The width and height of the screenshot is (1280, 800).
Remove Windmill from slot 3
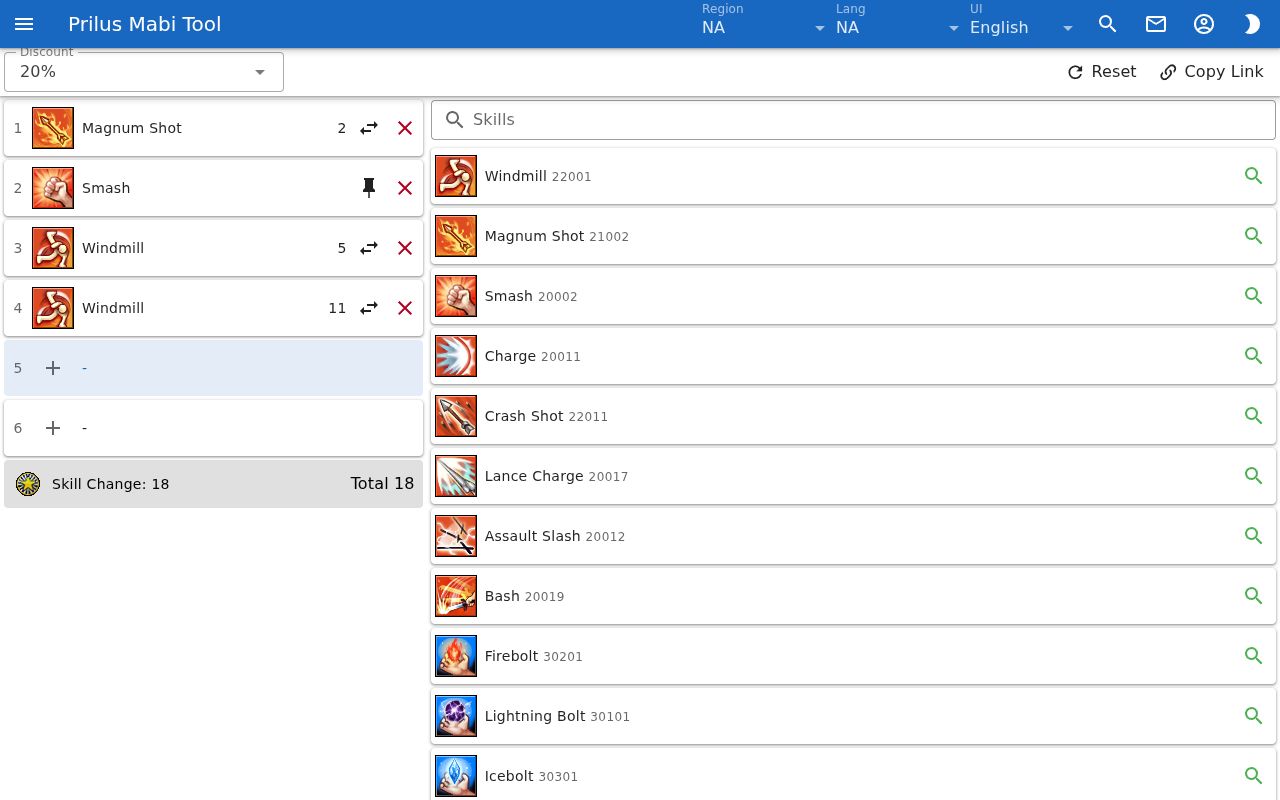pos(405,248)
